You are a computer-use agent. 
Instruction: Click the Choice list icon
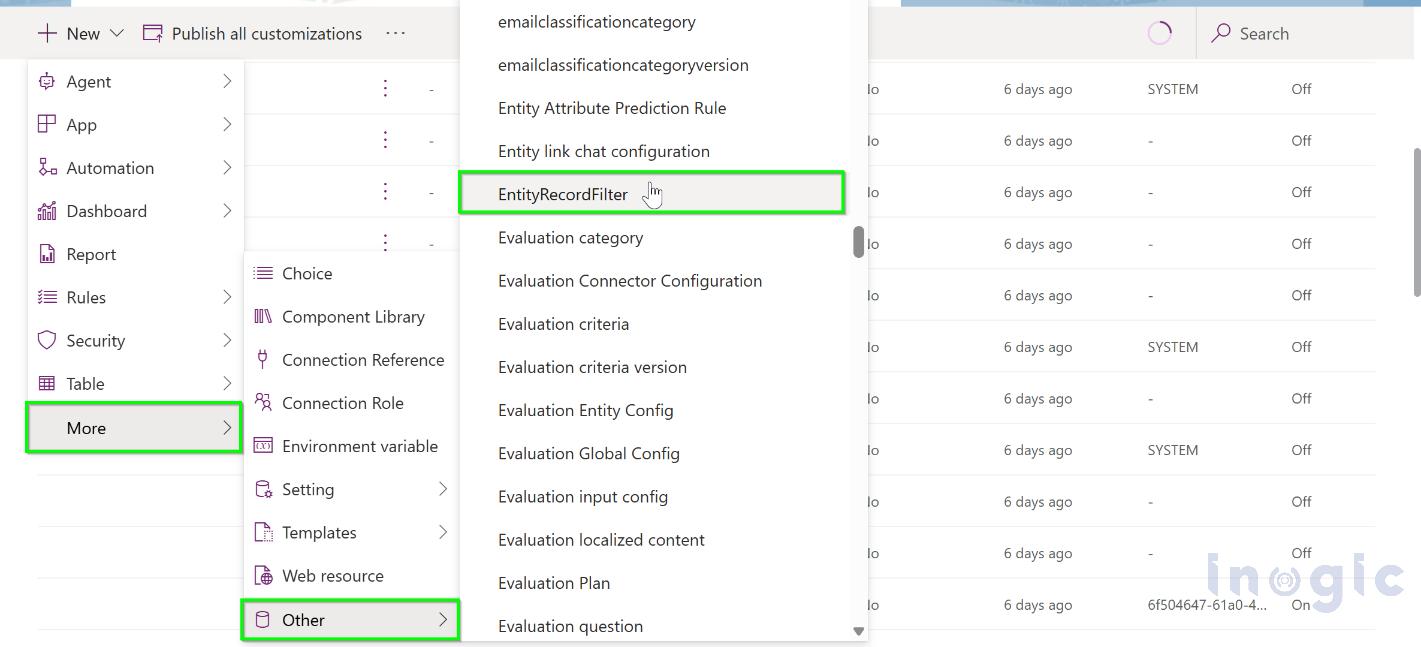coord(263,273)
